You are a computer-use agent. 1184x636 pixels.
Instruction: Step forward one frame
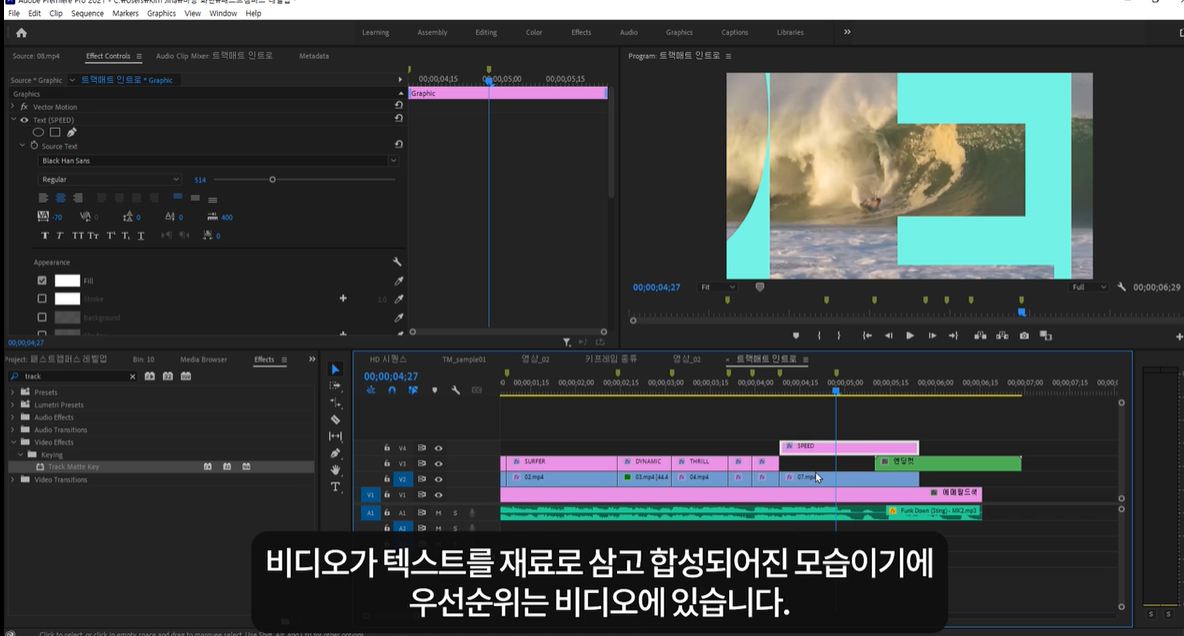tap(933, 335)
